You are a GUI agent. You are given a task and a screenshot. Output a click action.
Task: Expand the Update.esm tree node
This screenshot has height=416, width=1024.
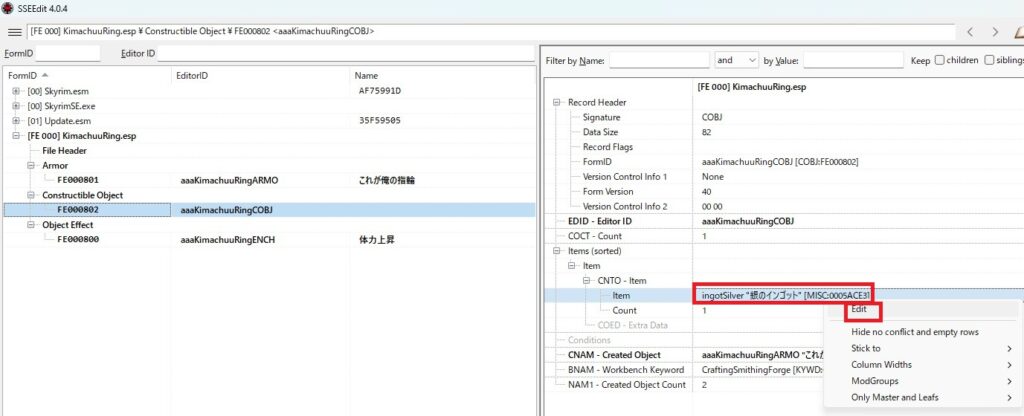16,121
